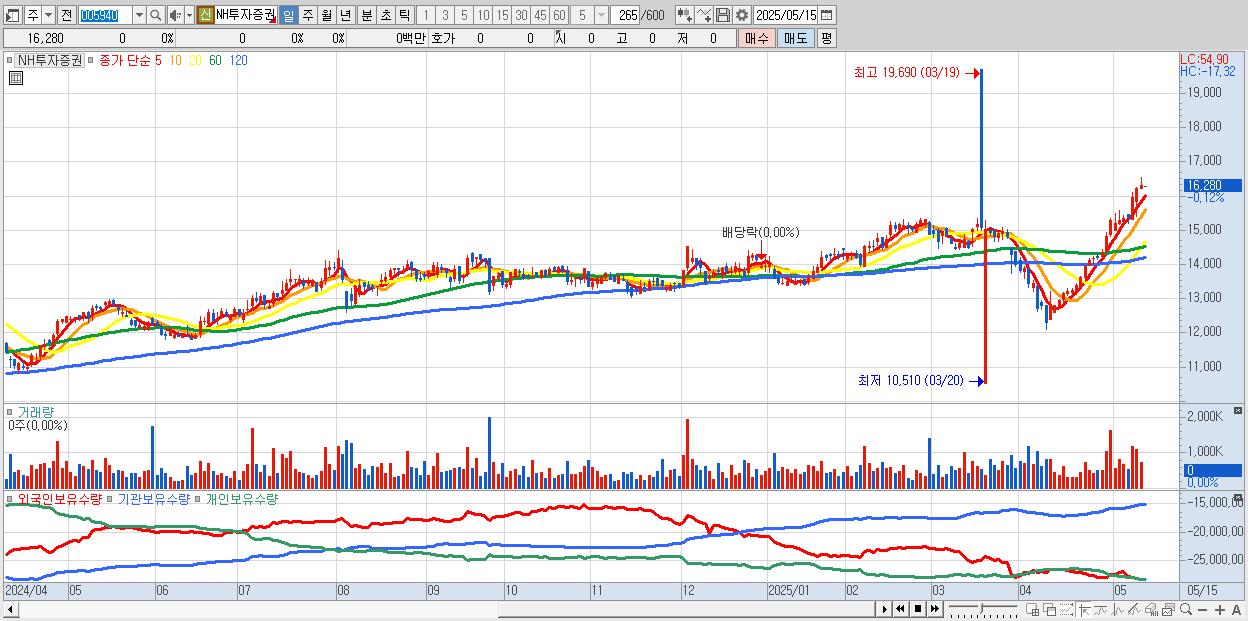Click the window with grid icon
Image resolution: width=1248 pixels, height=621 pixels.
pyautogui.click(x=1033, y=610)
